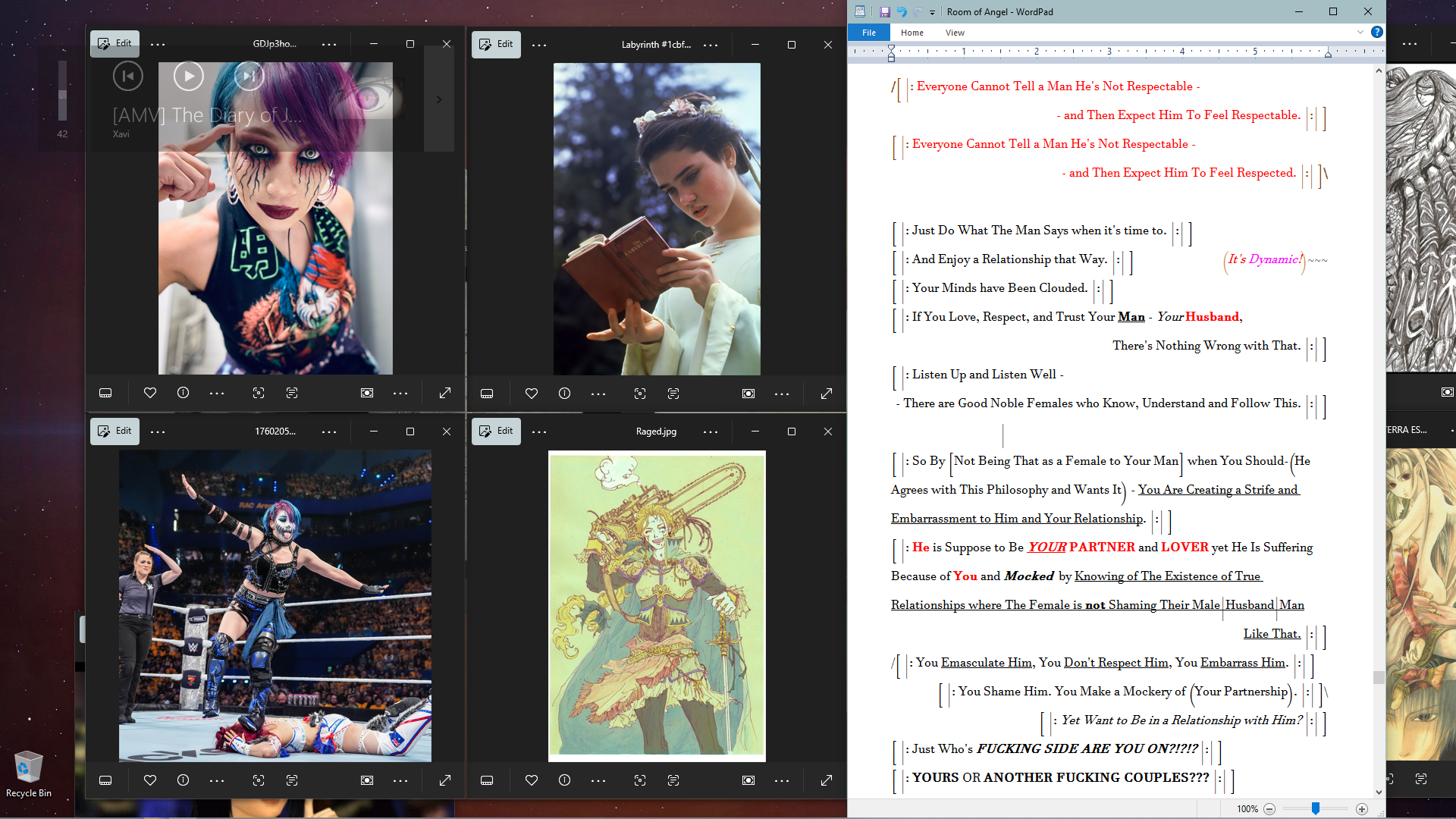This screenshot has width=1456, height=819.
Task: Click WordPad Save icon in title bar
Action: [x=884, y=11]
